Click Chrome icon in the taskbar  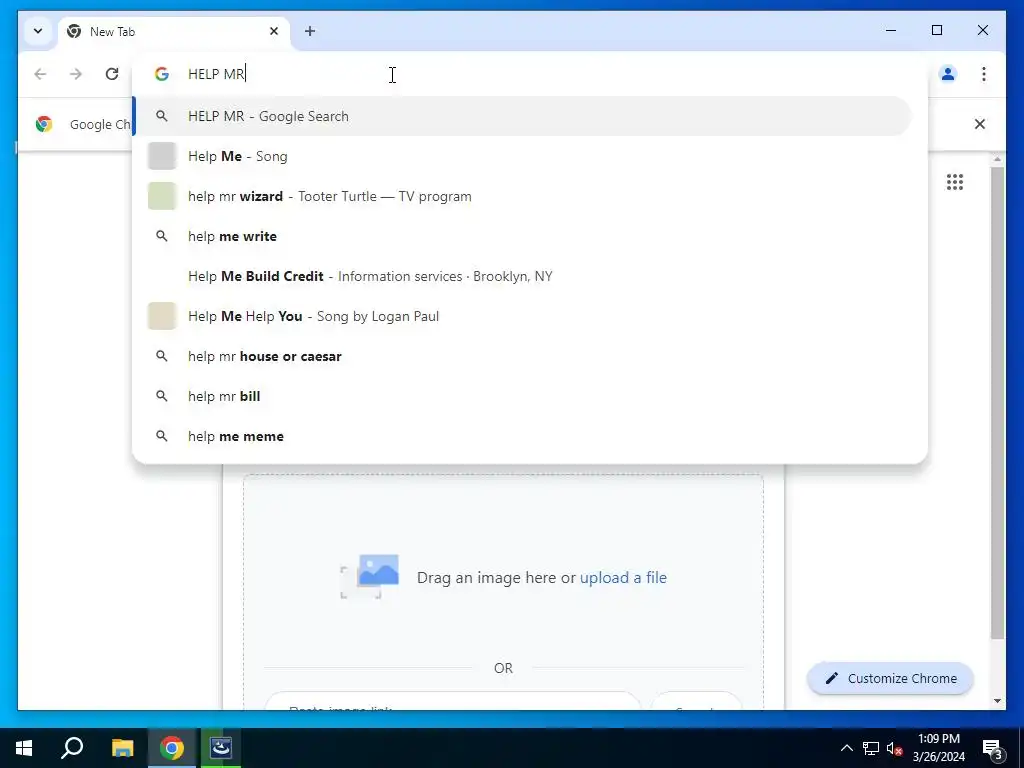pyautogui.click(x=172, y=748)
